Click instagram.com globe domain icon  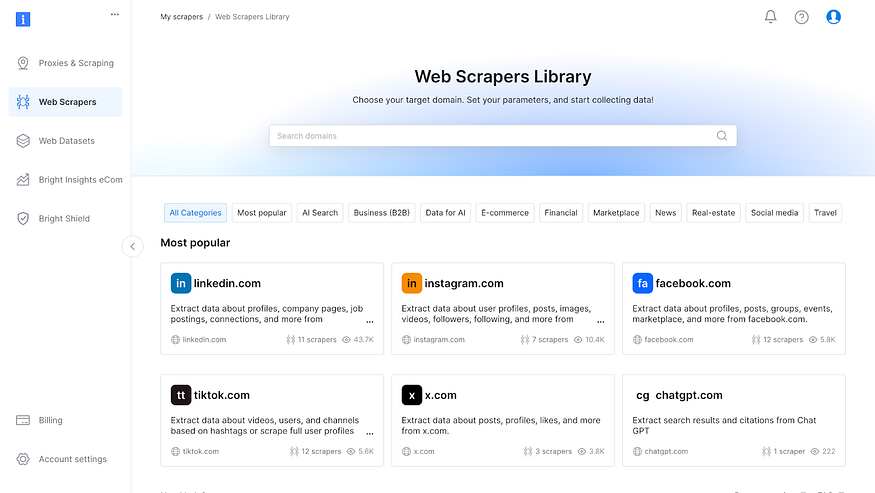click(x=406, y=339)
